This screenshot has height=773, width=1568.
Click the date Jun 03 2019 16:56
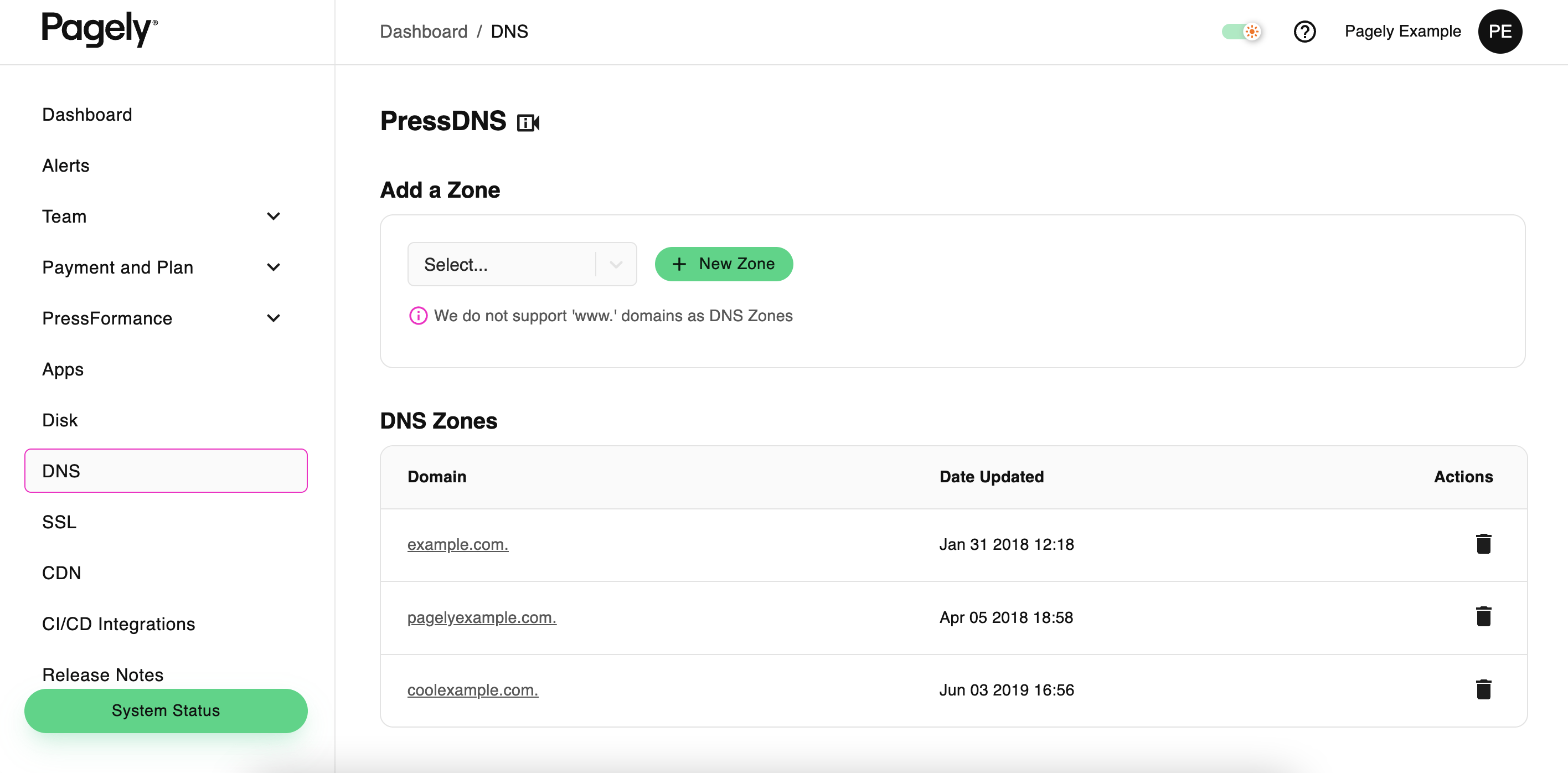1007,689
